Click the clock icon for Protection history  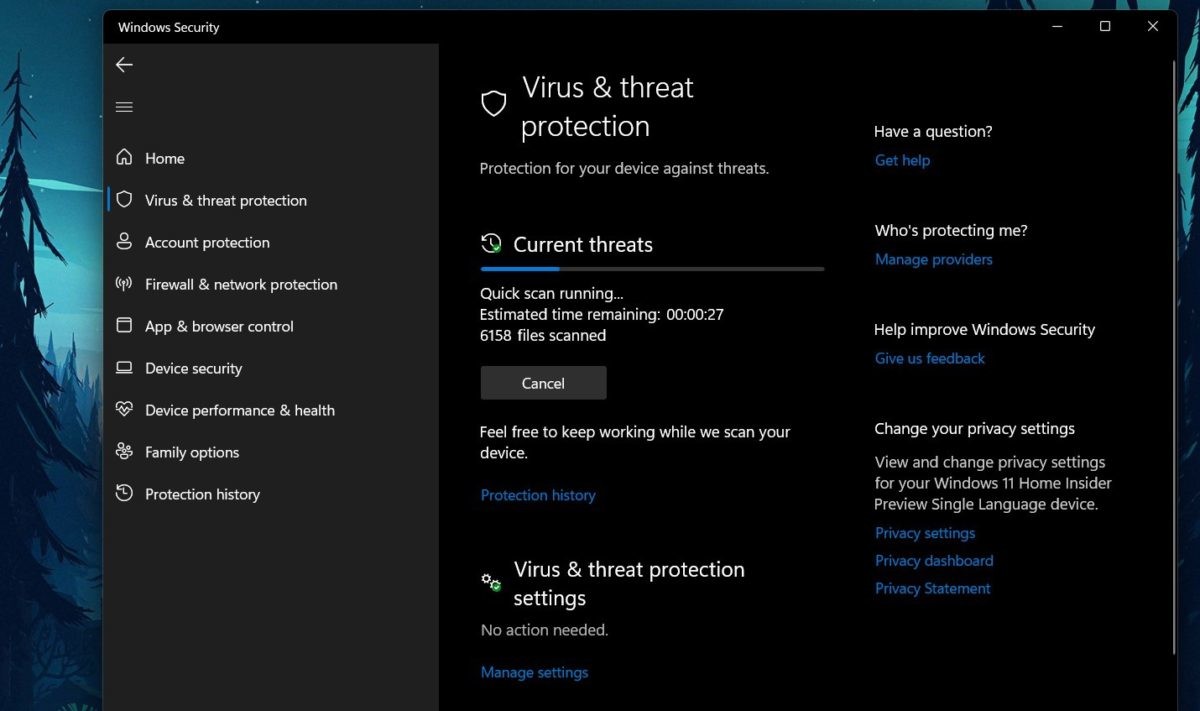(x=124, y=494)
